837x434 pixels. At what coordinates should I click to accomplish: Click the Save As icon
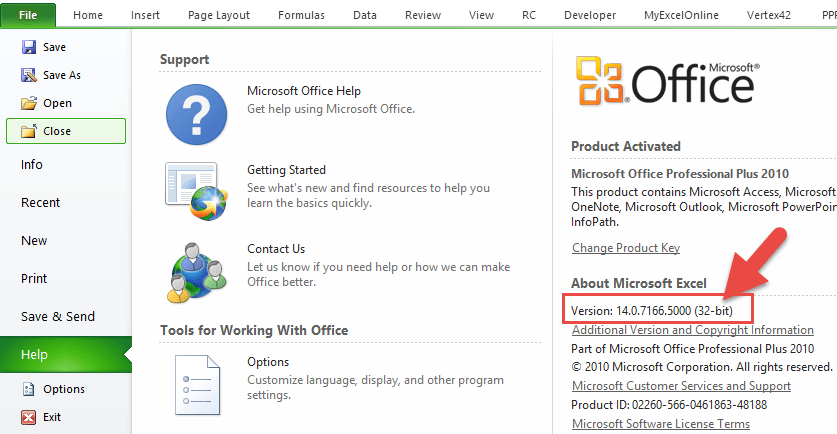(29, 75)
